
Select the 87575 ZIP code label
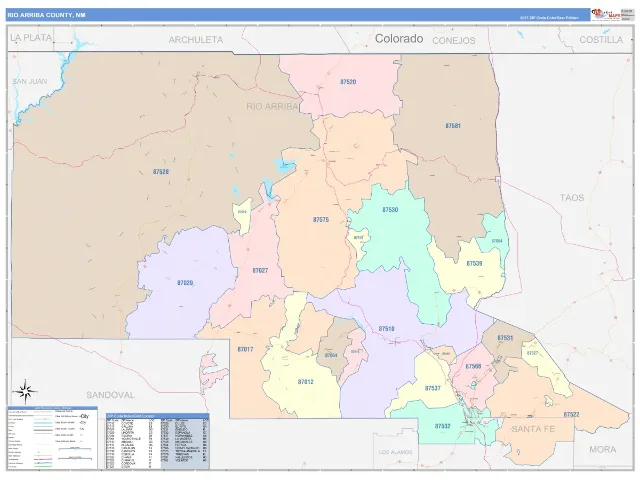(321, 220)
